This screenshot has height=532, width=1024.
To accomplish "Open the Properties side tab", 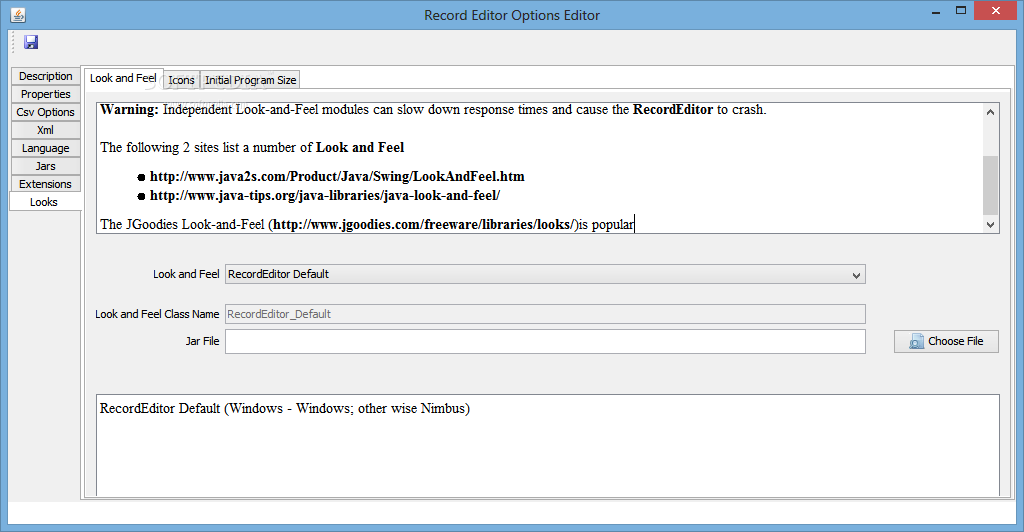I will point(46,94).
